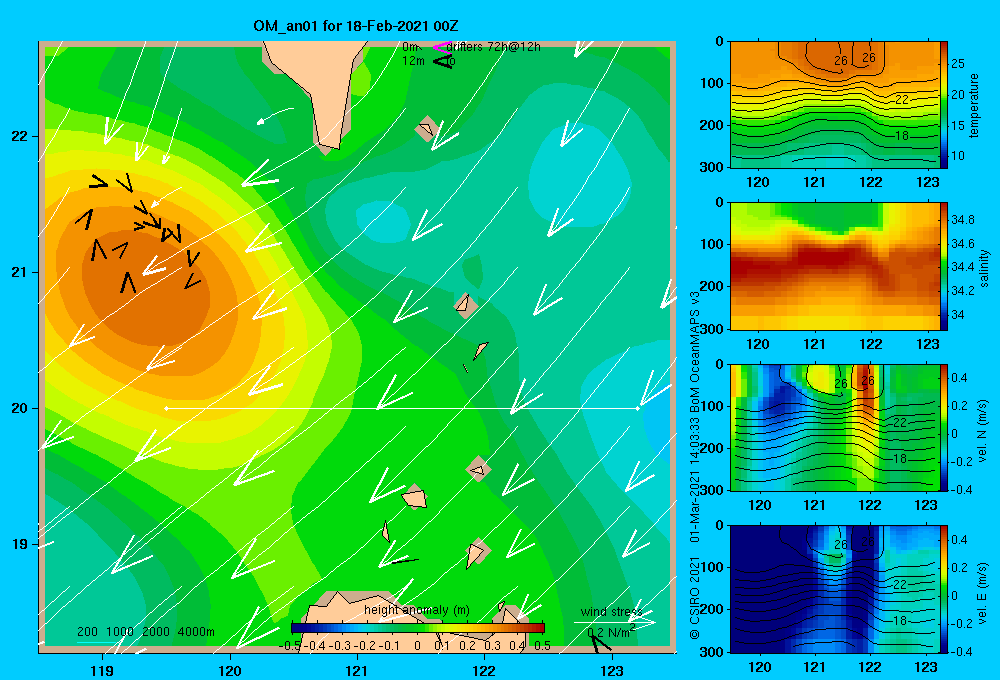Click '-0.5' on the height anomaly scale

[290, 646]
